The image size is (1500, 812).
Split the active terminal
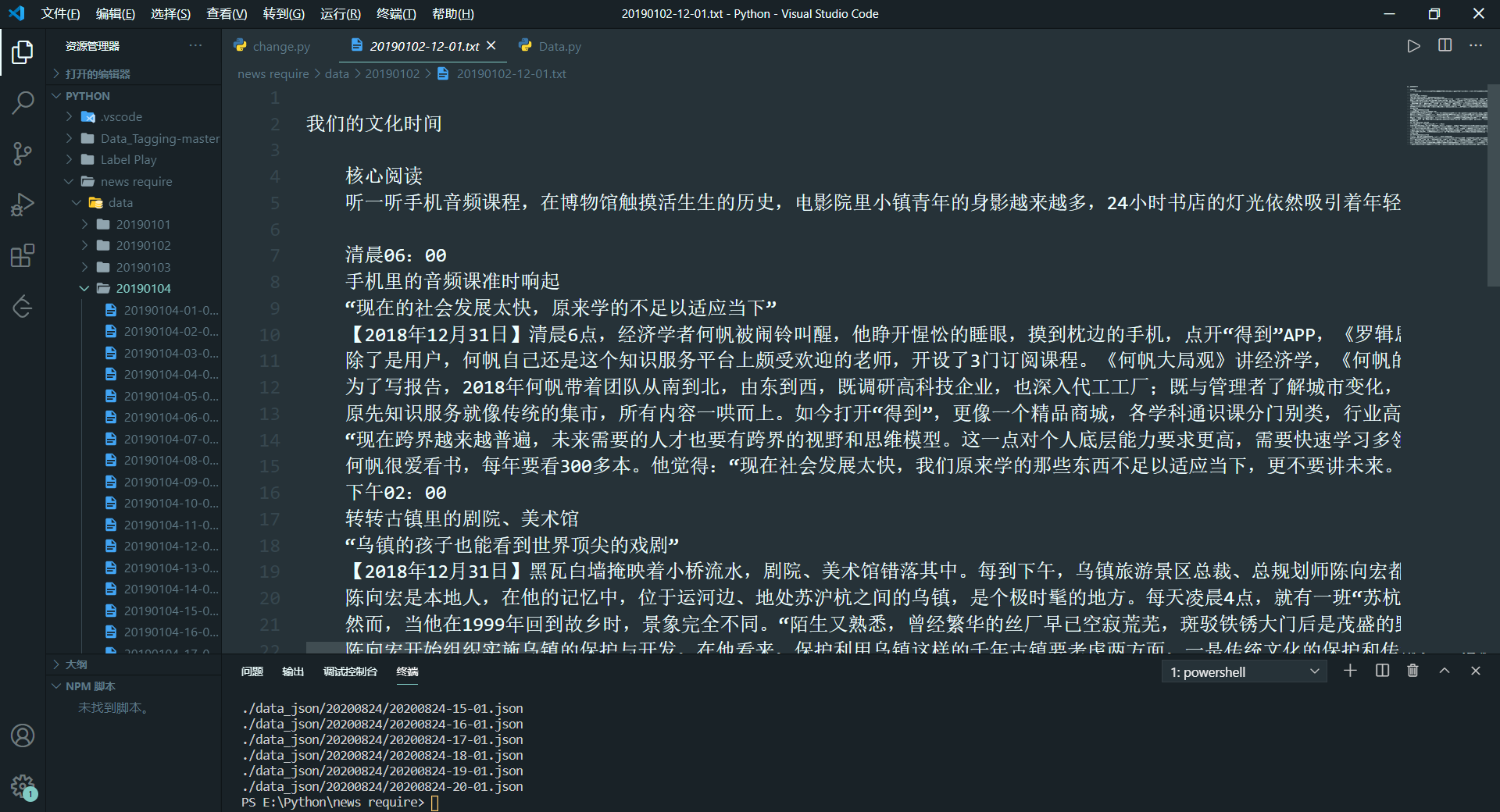click(1381, 671)
